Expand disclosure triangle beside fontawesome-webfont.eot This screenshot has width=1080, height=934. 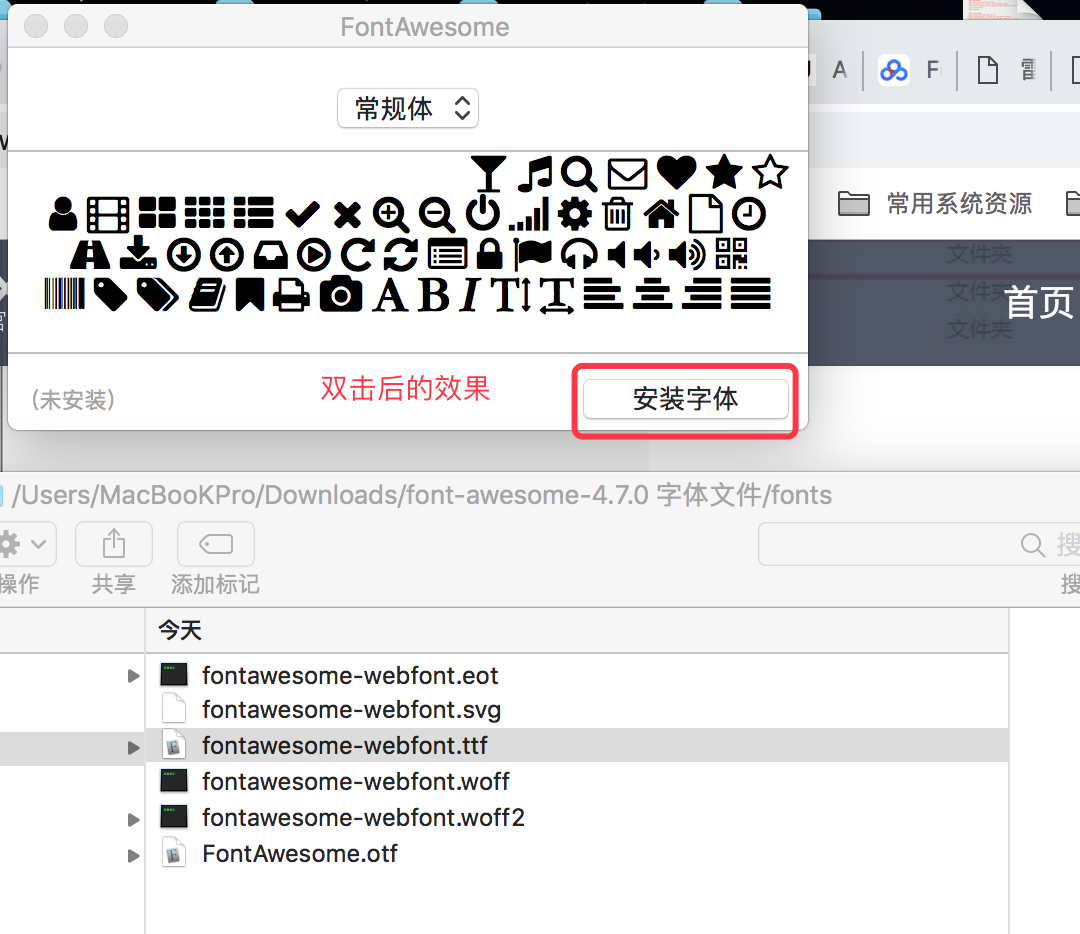[x=134, y=676]
